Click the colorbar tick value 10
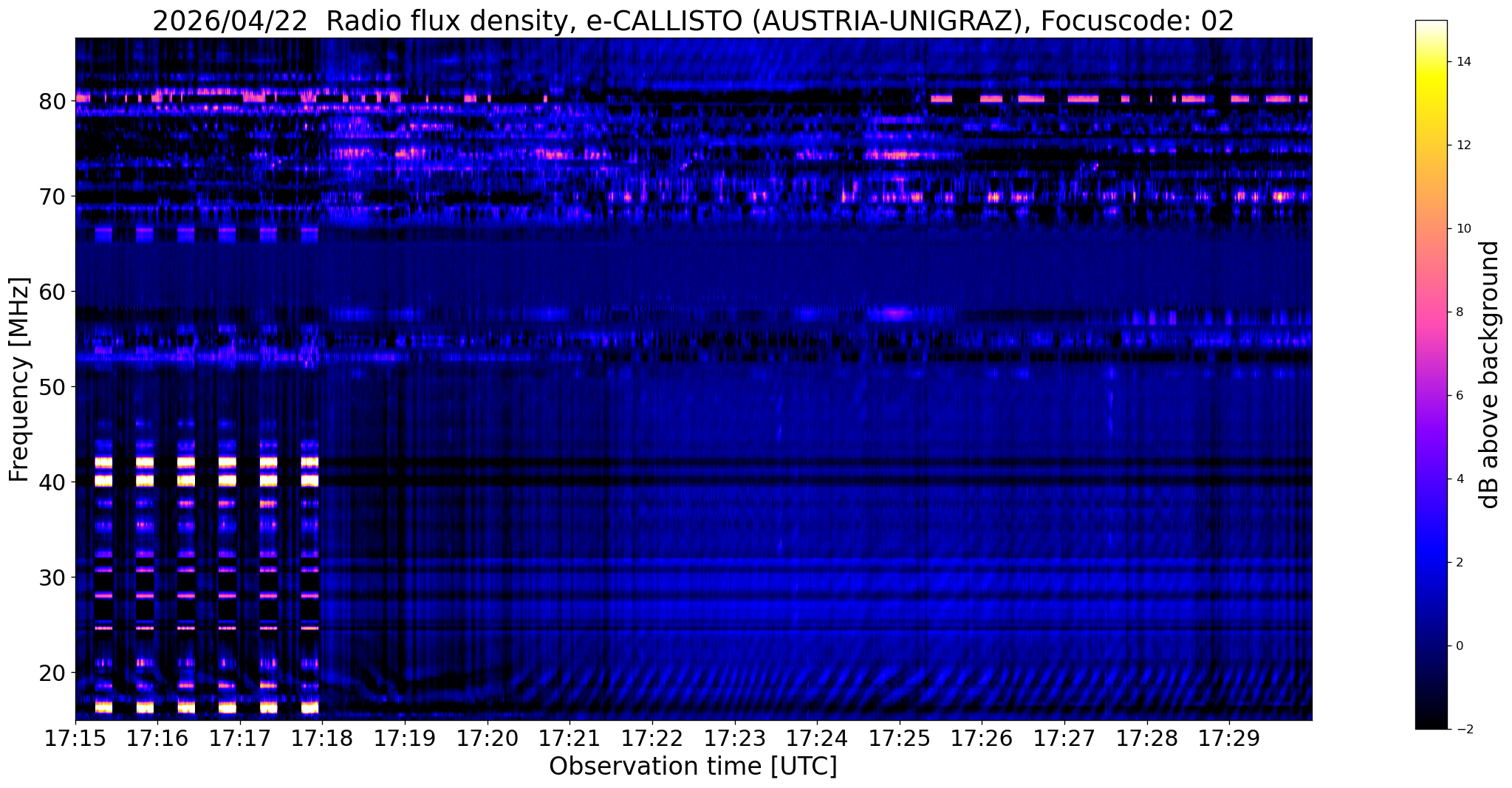 pos(1463,229)
